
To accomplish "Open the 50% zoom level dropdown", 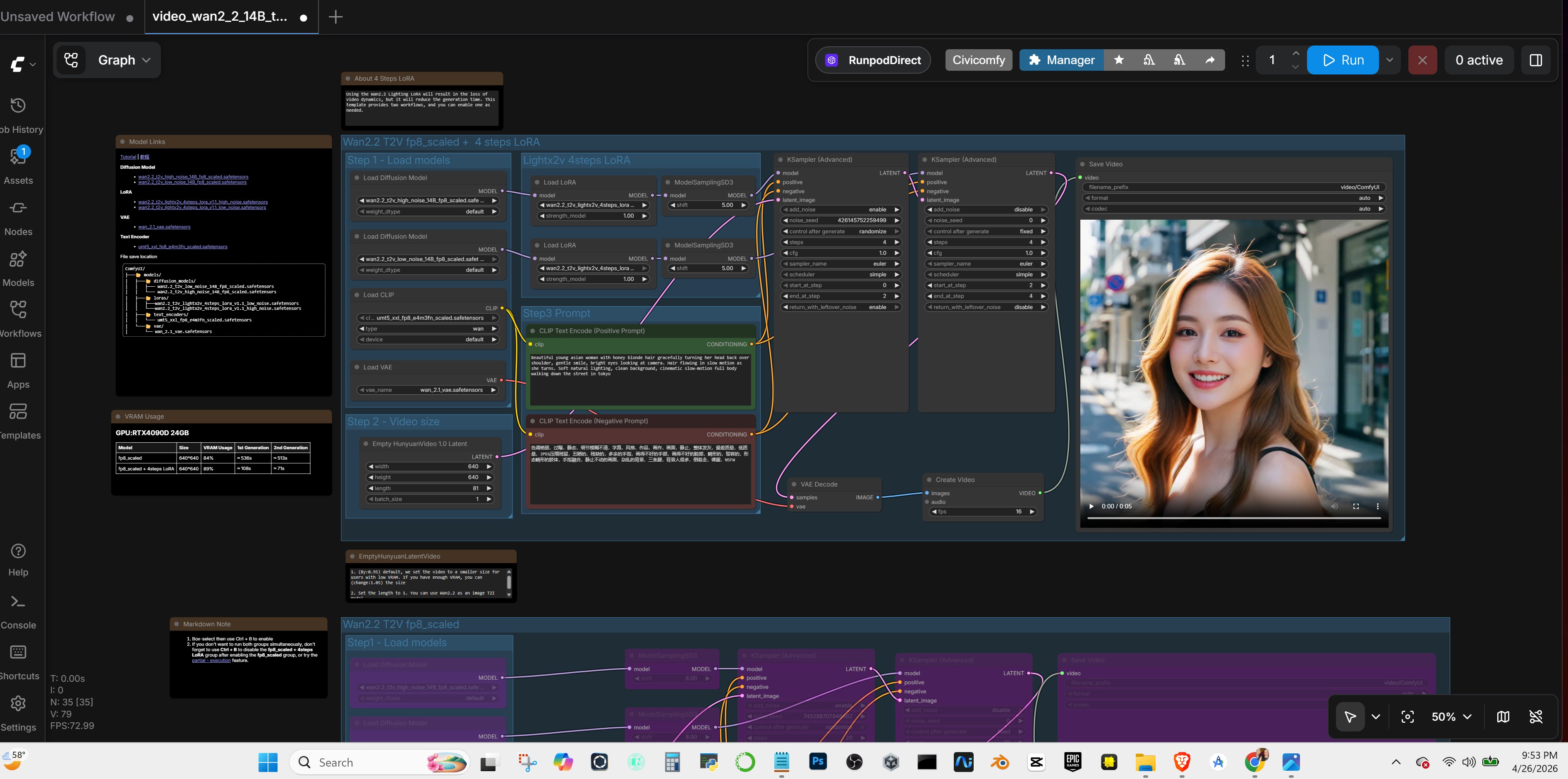I will point(1451,716).
